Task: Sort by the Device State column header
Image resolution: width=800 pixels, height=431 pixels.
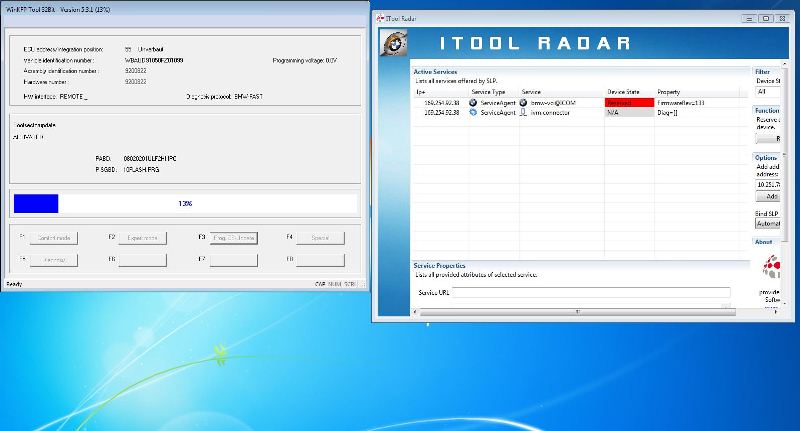Action: click(x=623, y=92)
